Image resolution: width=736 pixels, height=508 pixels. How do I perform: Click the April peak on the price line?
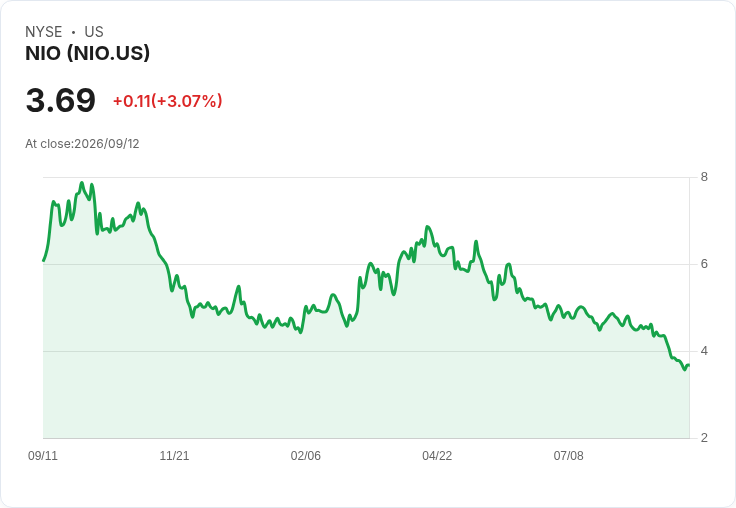pos(427,227)
